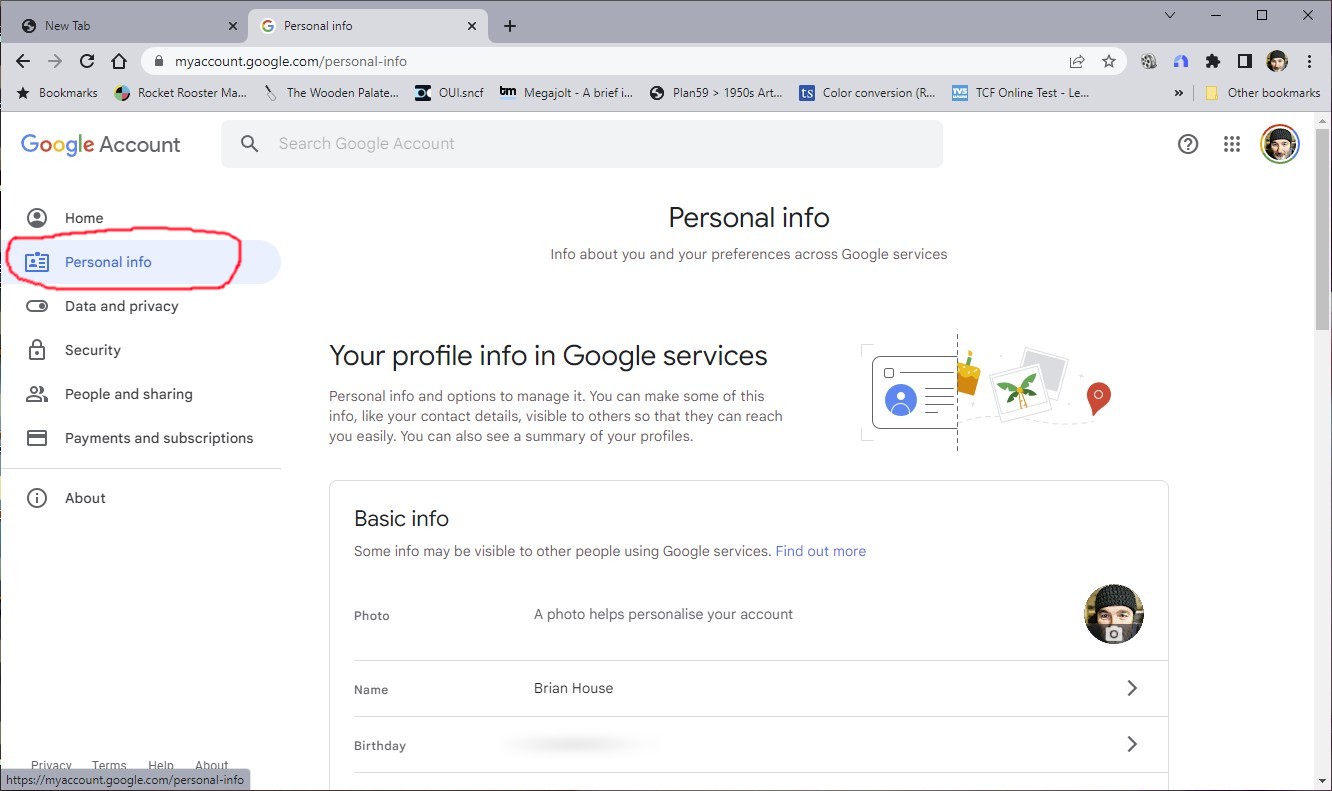Viewport: 1332px width, 791px height.
Task: Open Chrome profile avatar in toolbar
Action: pos(1277,61)
